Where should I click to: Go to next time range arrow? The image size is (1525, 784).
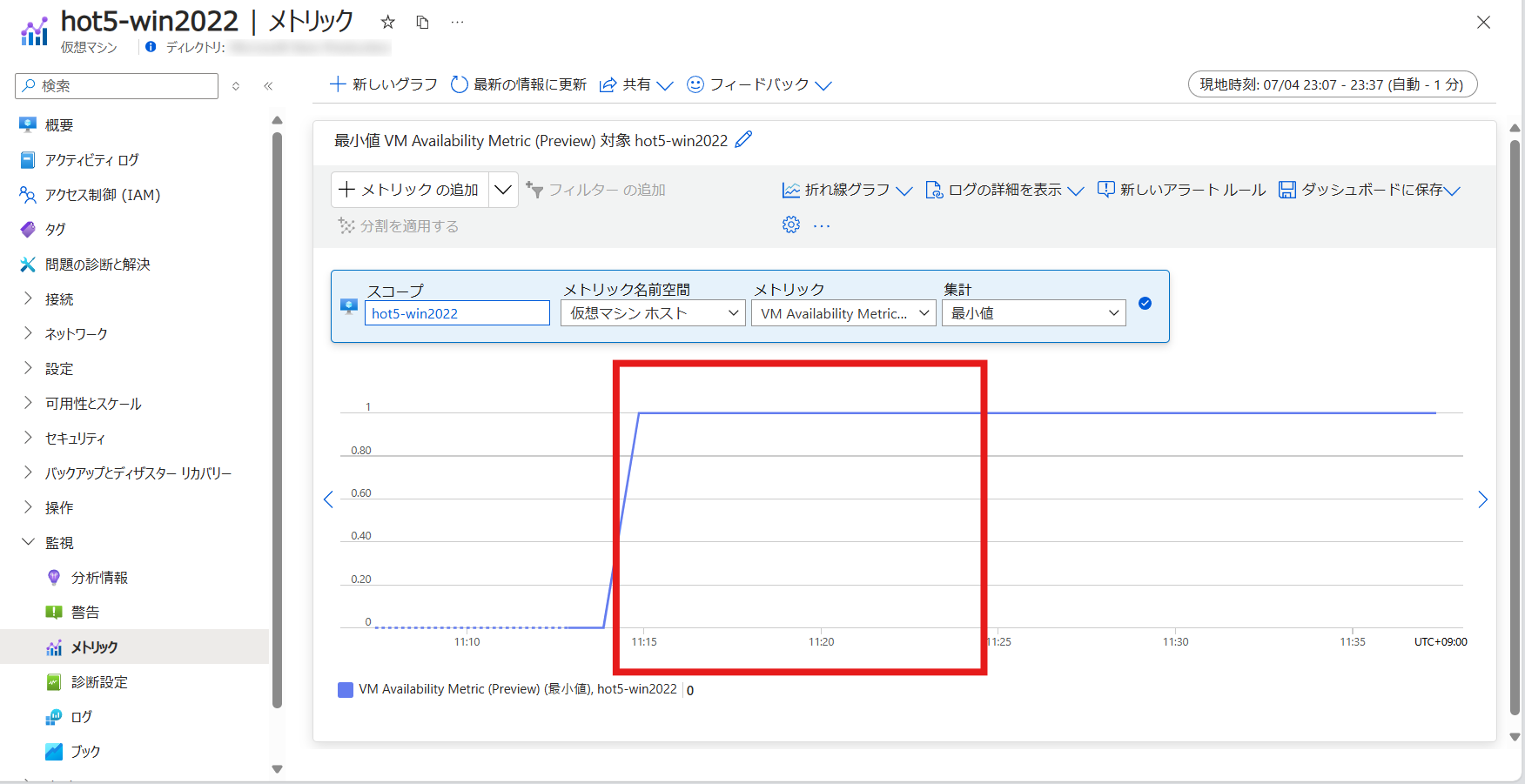click(x=1482, y=499)
